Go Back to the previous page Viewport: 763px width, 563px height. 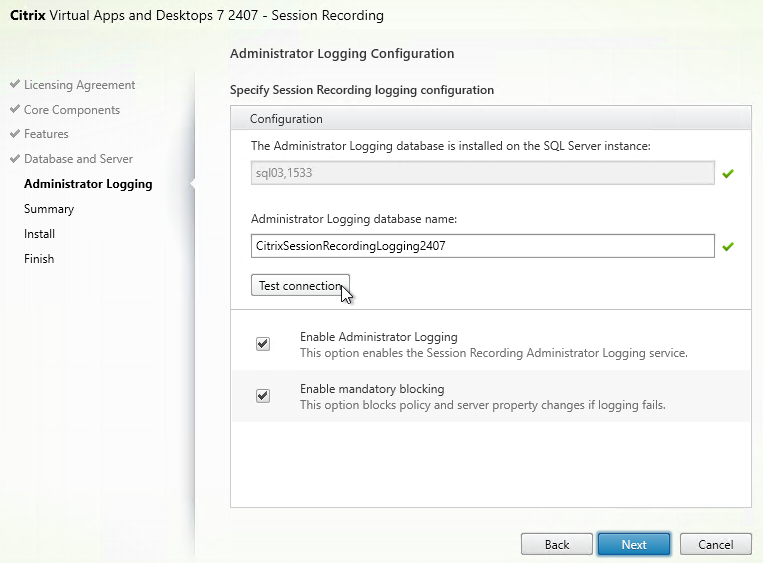coord(557,544)
